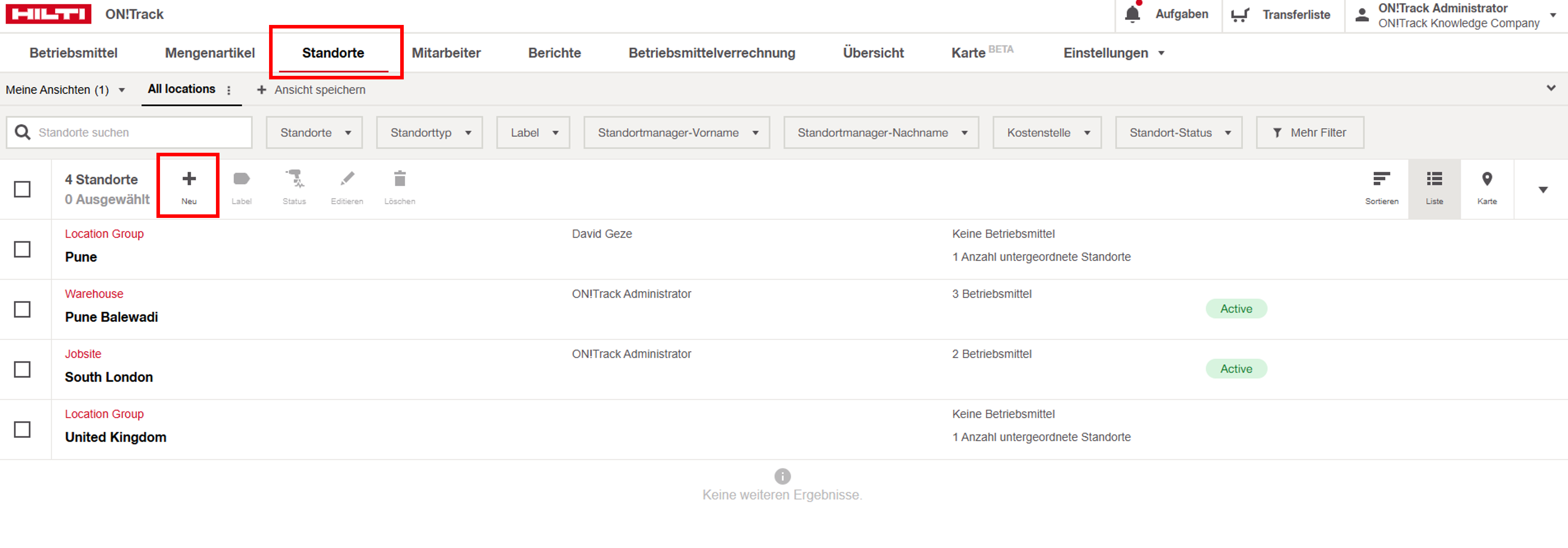Image resolution: width=1568 pixels, height=548 pixels.
Task: Go to Mitarbeiter tab
Action: click(x=446, y=53)
